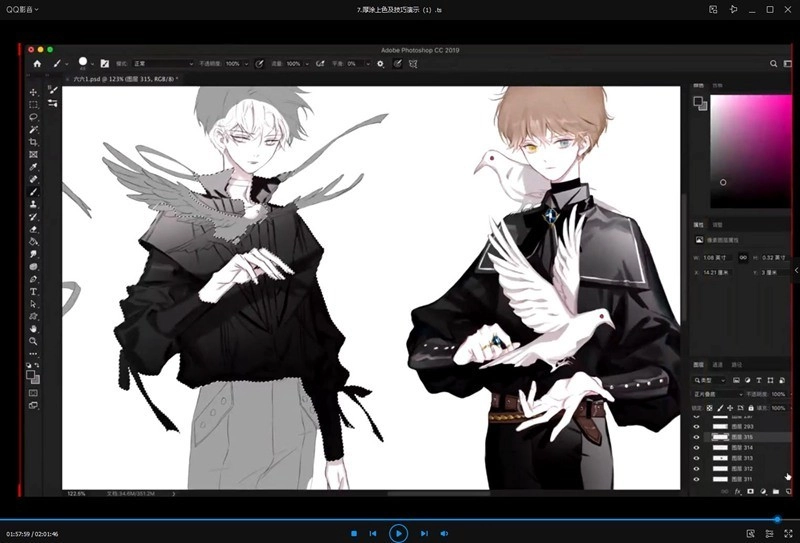Click the video progress bar handle
Image resolution: width=800 pixels, height=543 pixels.
click(x=777, y=519)
